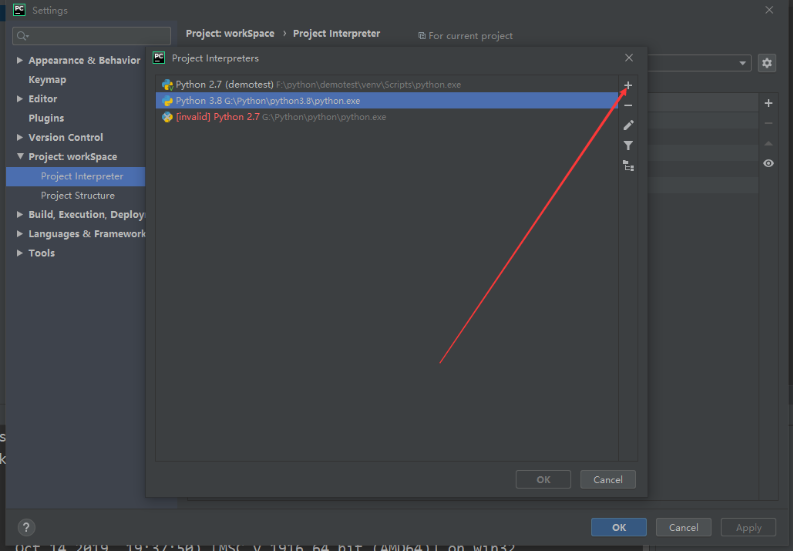Click Apply button in Settings

pyautogui.click(x=748, y=527)
